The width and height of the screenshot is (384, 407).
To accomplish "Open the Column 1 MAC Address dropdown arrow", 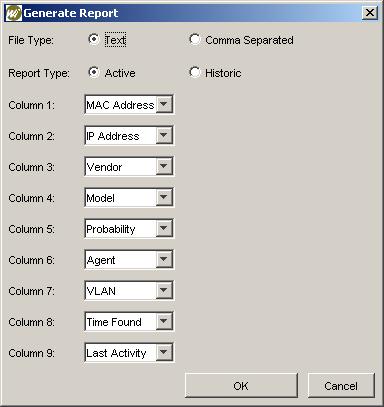I will (164, 105).
